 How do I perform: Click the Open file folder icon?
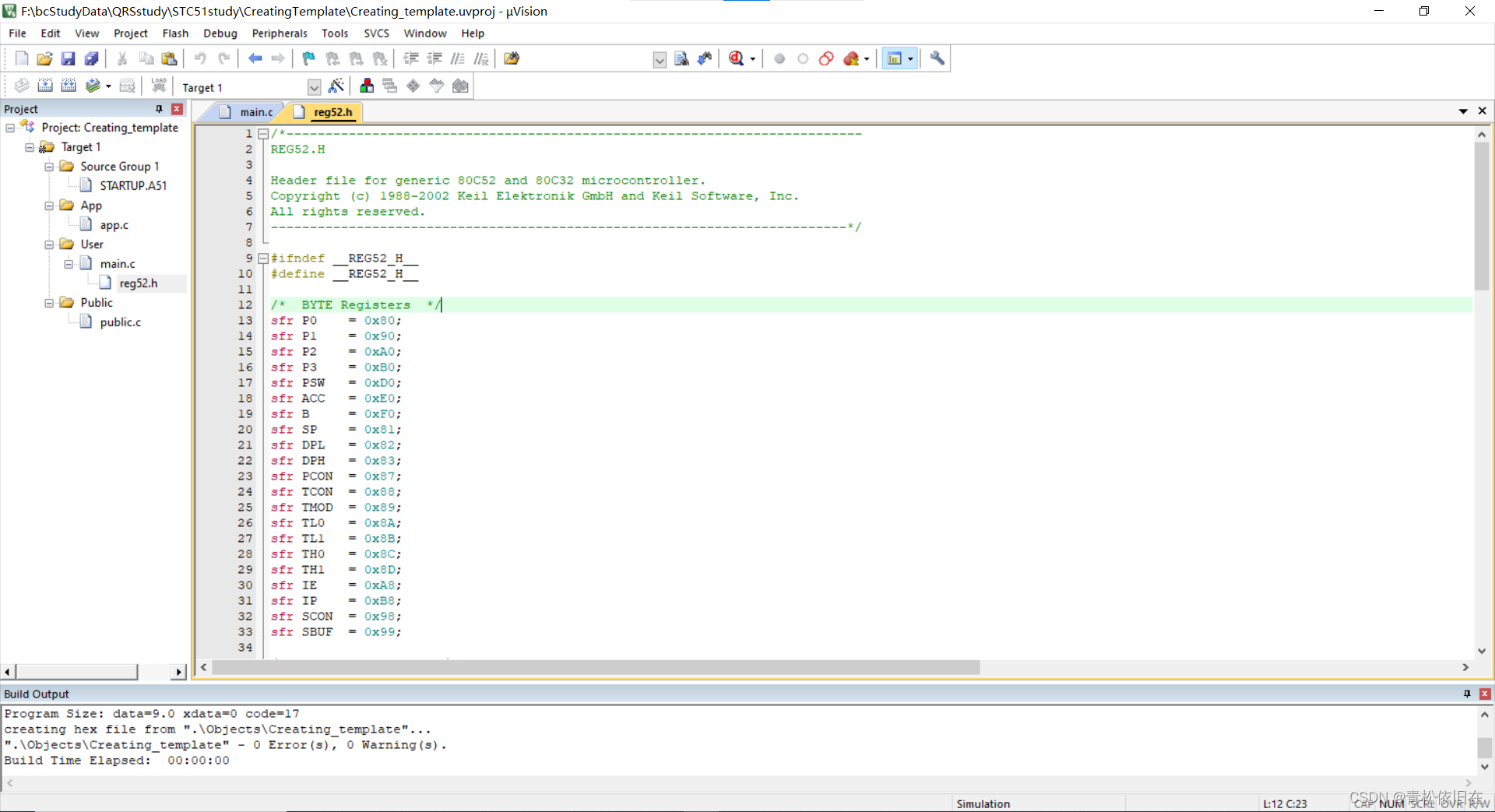pos(45,58)
